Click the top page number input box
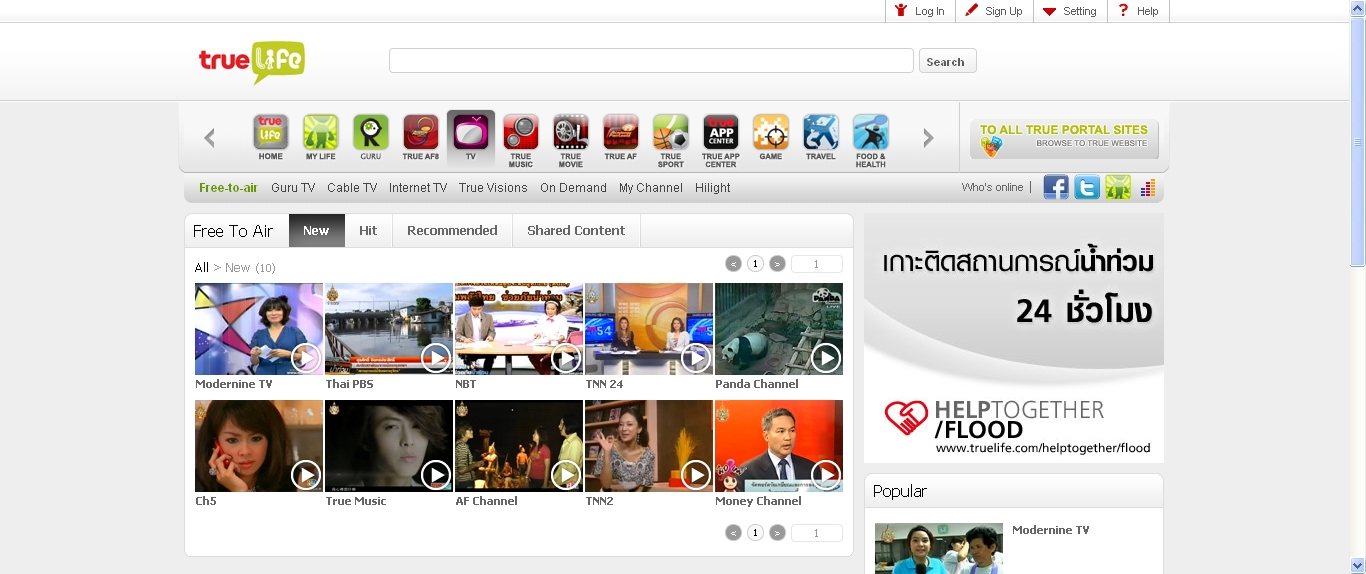This screenshot has height=574, width=1366. (816, 264)
